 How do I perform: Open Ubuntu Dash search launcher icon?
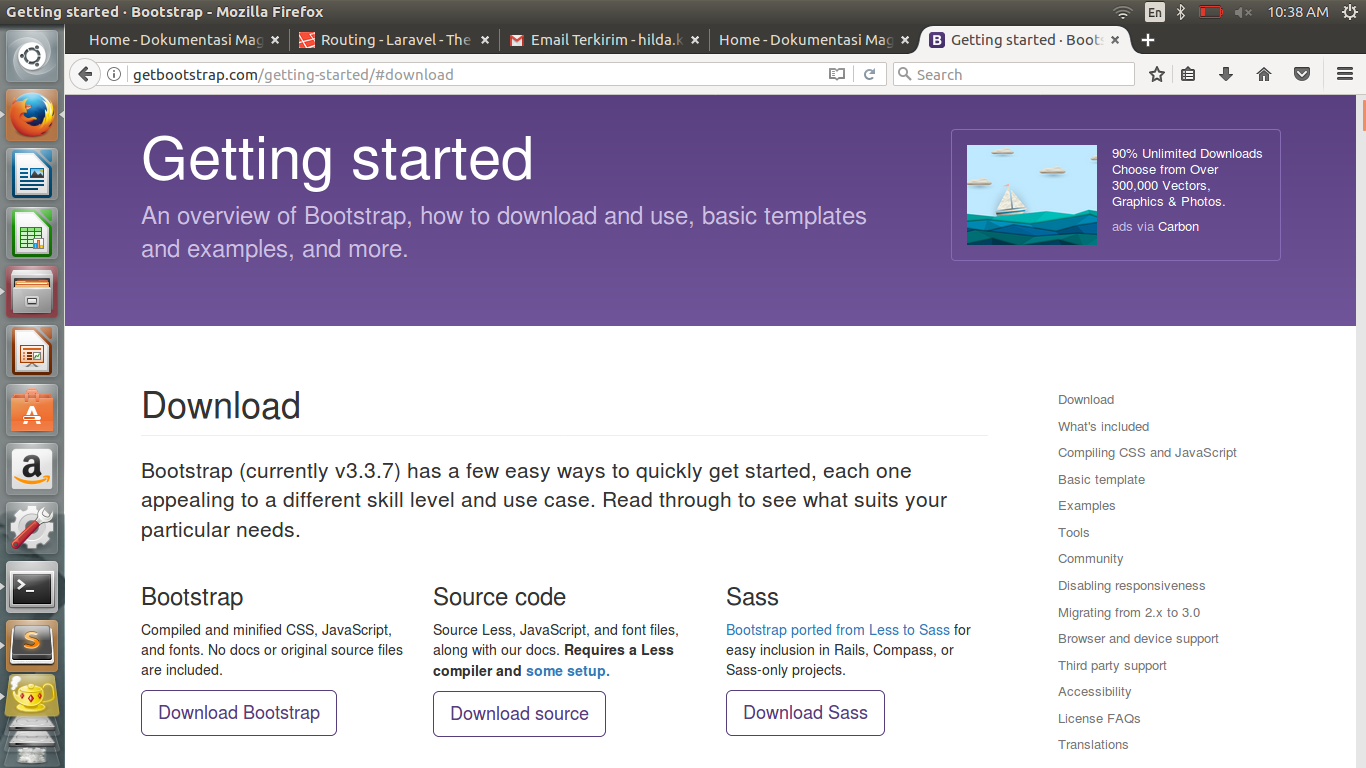[33, 57]
